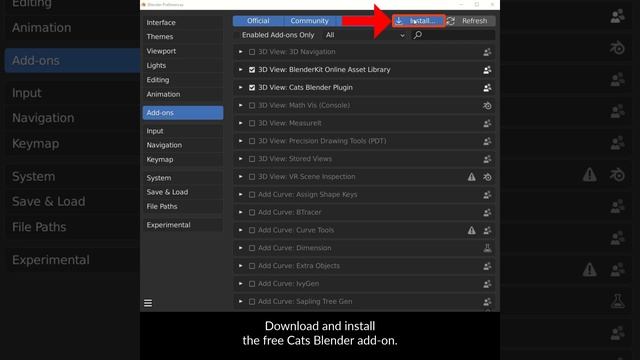This screenshot has width=640, height=360.
Task: Click community icon on 3D Navigation row
Action: (487, 52)
